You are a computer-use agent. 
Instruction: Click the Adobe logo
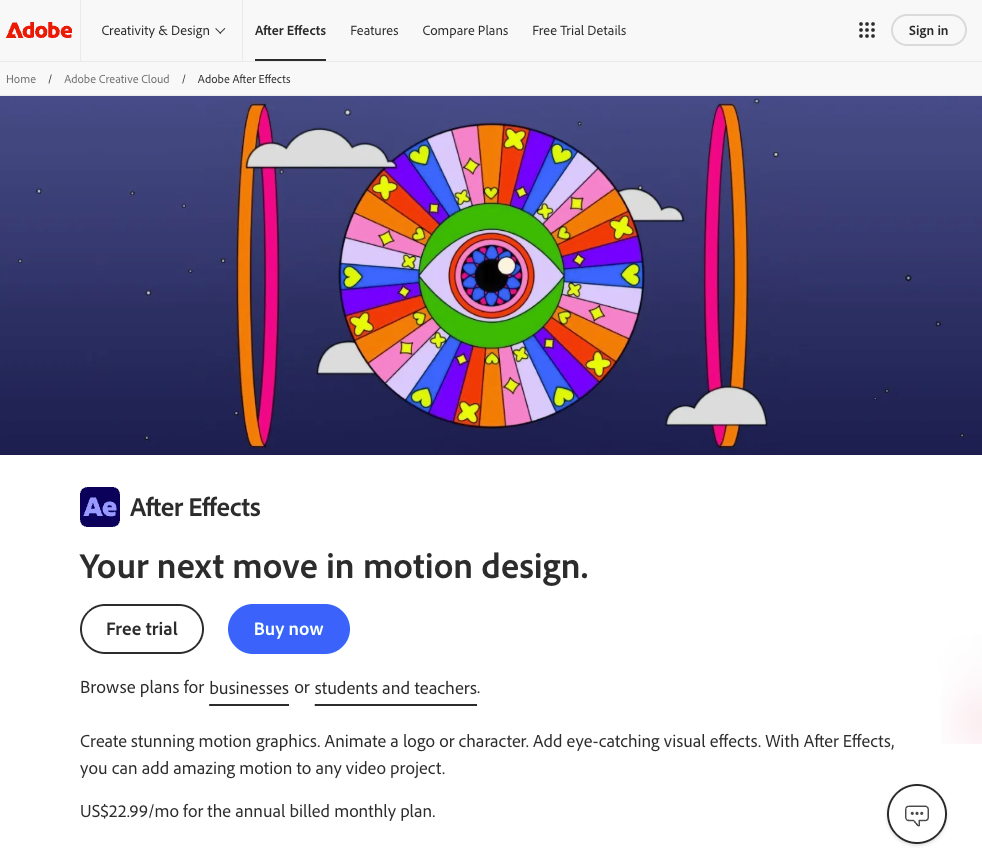click(39, 30)
